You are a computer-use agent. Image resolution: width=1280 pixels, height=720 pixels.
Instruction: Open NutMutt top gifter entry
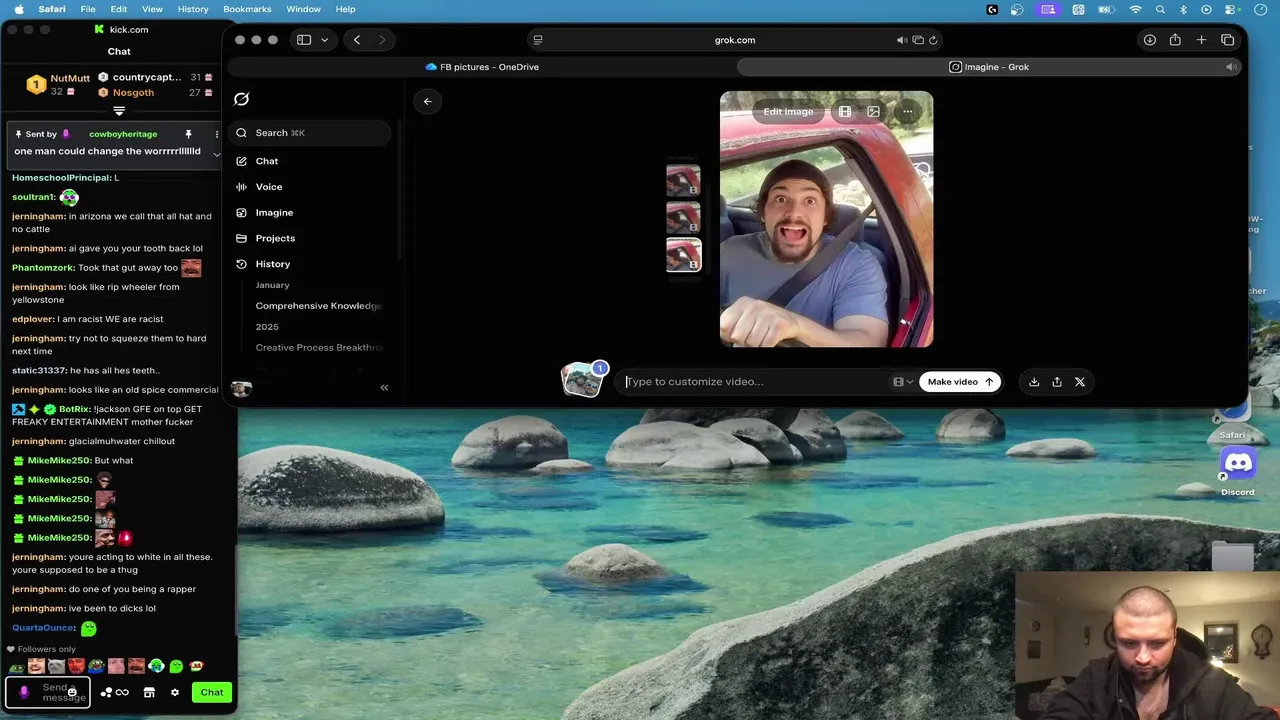58,85
